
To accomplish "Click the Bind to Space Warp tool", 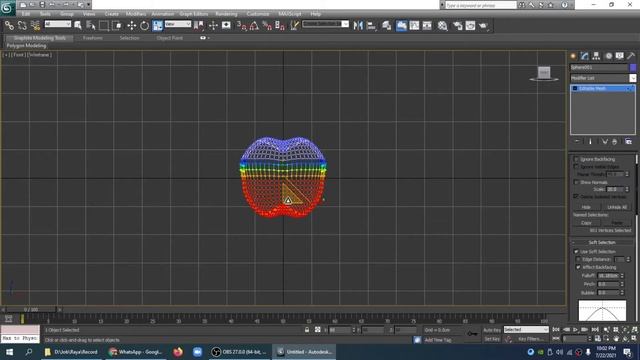I will coord(36,26).
